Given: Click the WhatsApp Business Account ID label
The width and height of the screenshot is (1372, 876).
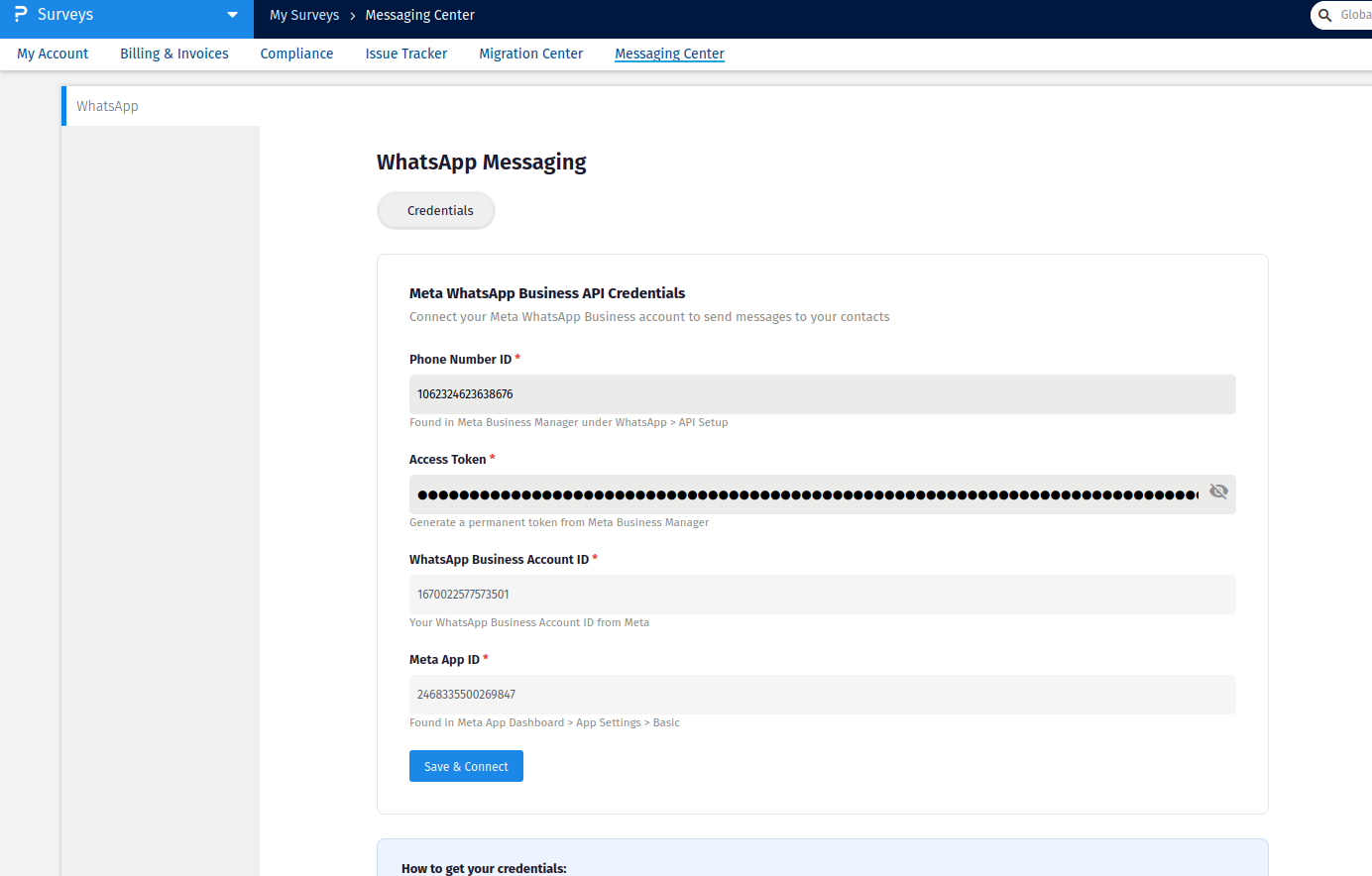Looking at the screenshot, I should (499, 560).
